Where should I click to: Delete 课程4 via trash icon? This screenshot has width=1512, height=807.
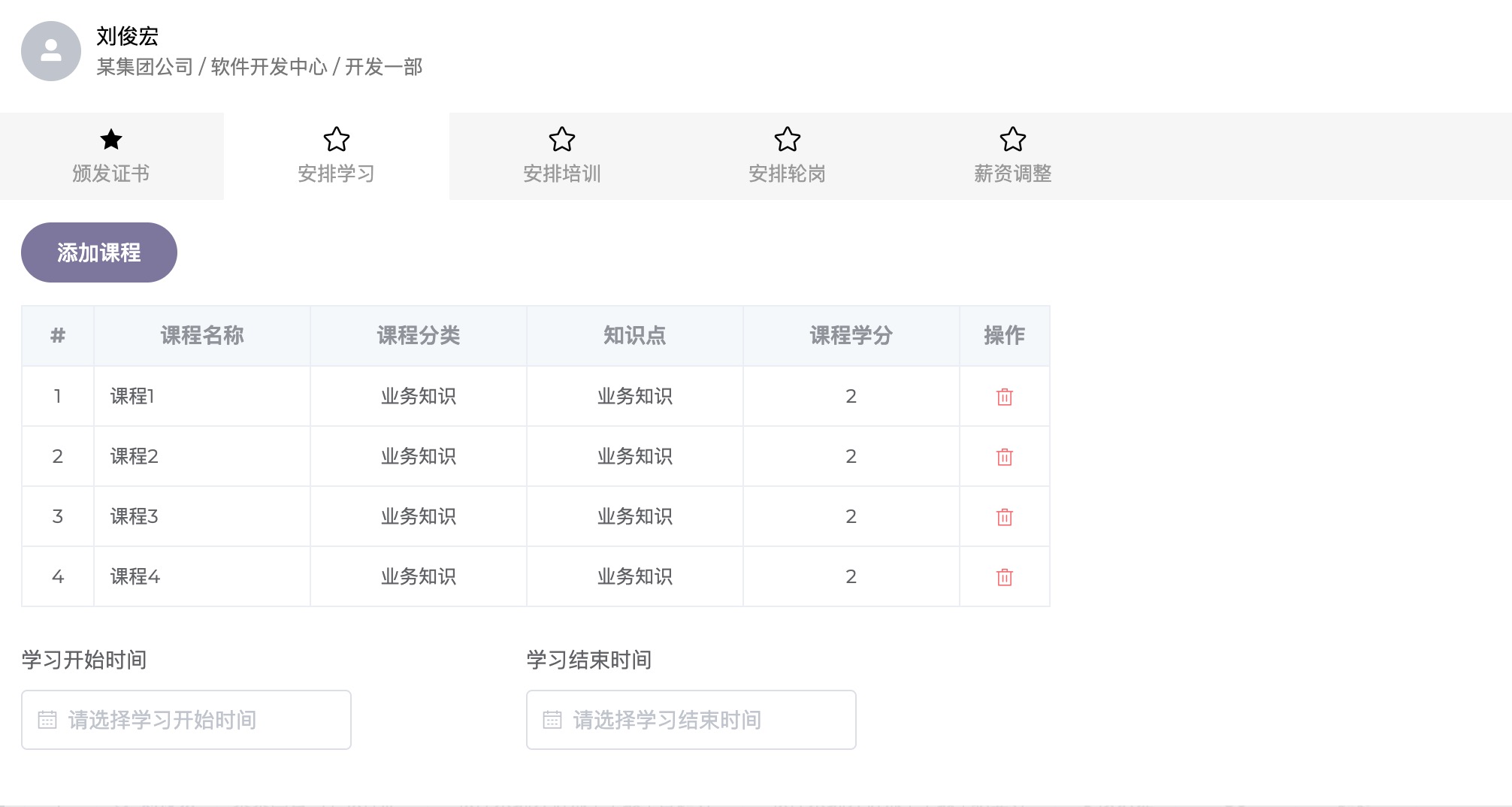click(1004, 577)
